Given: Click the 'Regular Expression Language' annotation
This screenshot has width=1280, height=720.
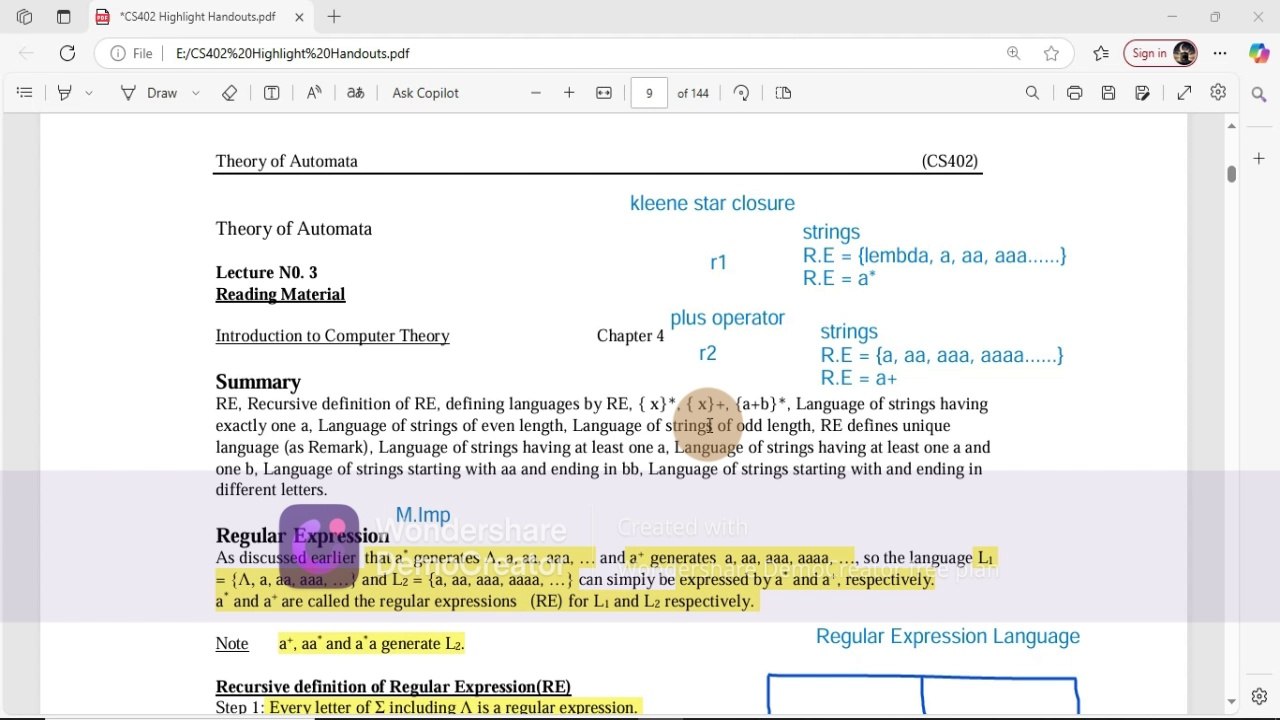Looking at the screenshot, I should coord(948,636).
